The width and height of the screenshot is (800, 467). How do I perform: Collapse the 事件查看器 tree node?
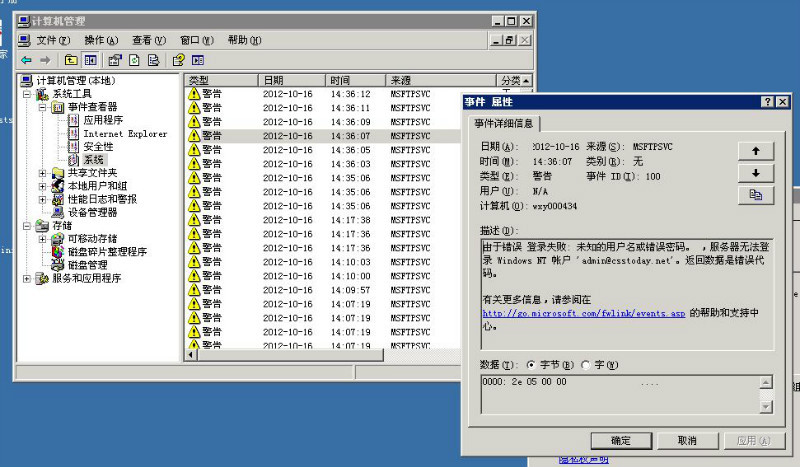(43, 107)
